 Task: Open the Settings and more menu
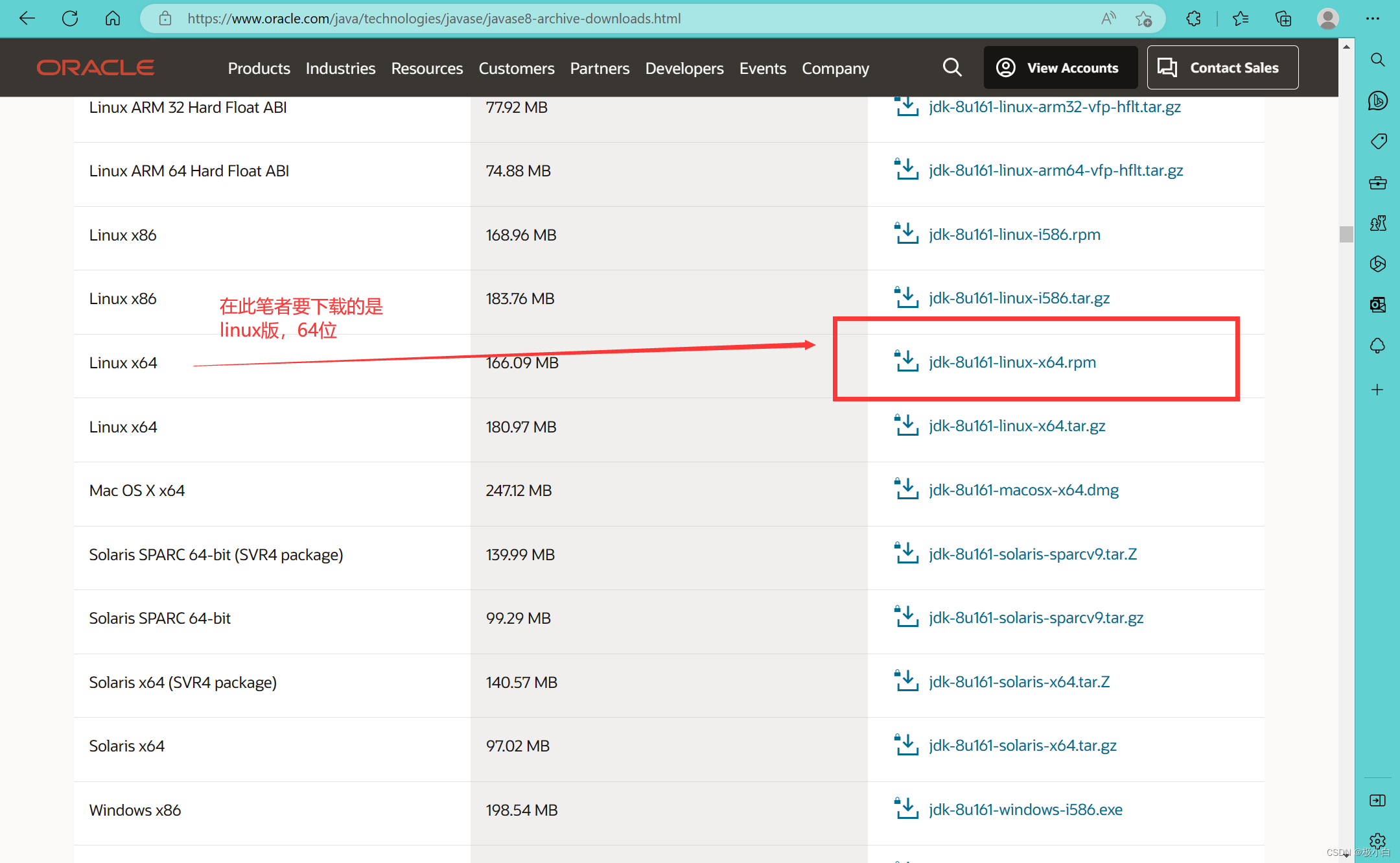coord(1373,18)
